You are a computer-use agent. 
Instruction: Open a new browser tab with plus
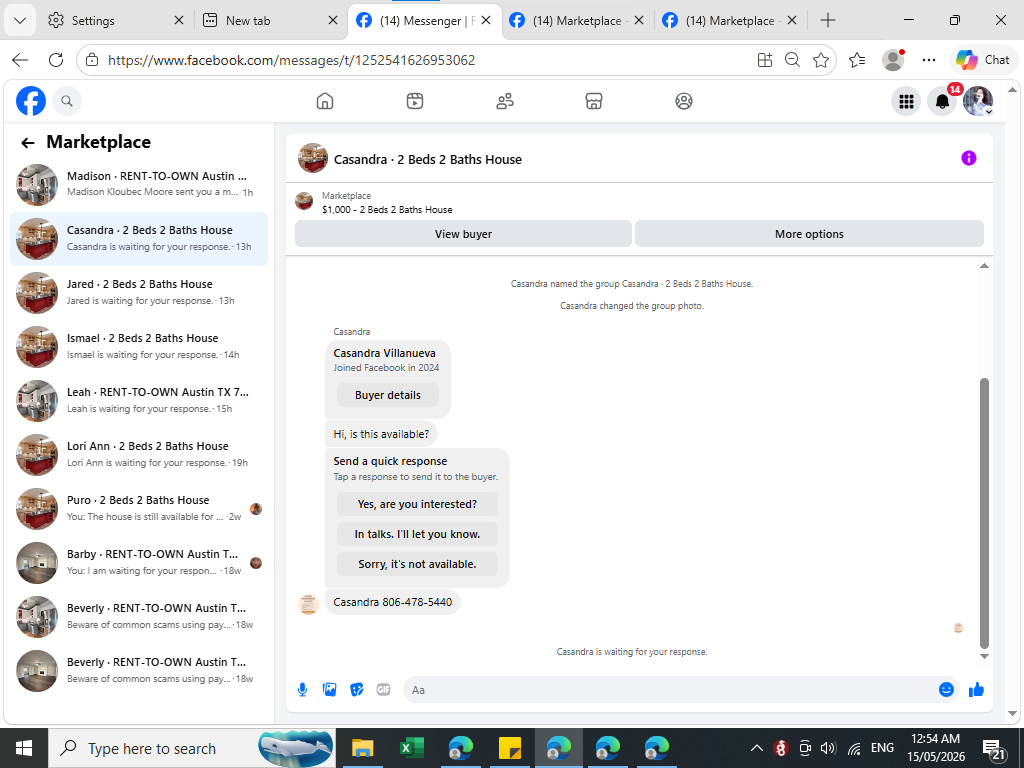tap(828, 20)
